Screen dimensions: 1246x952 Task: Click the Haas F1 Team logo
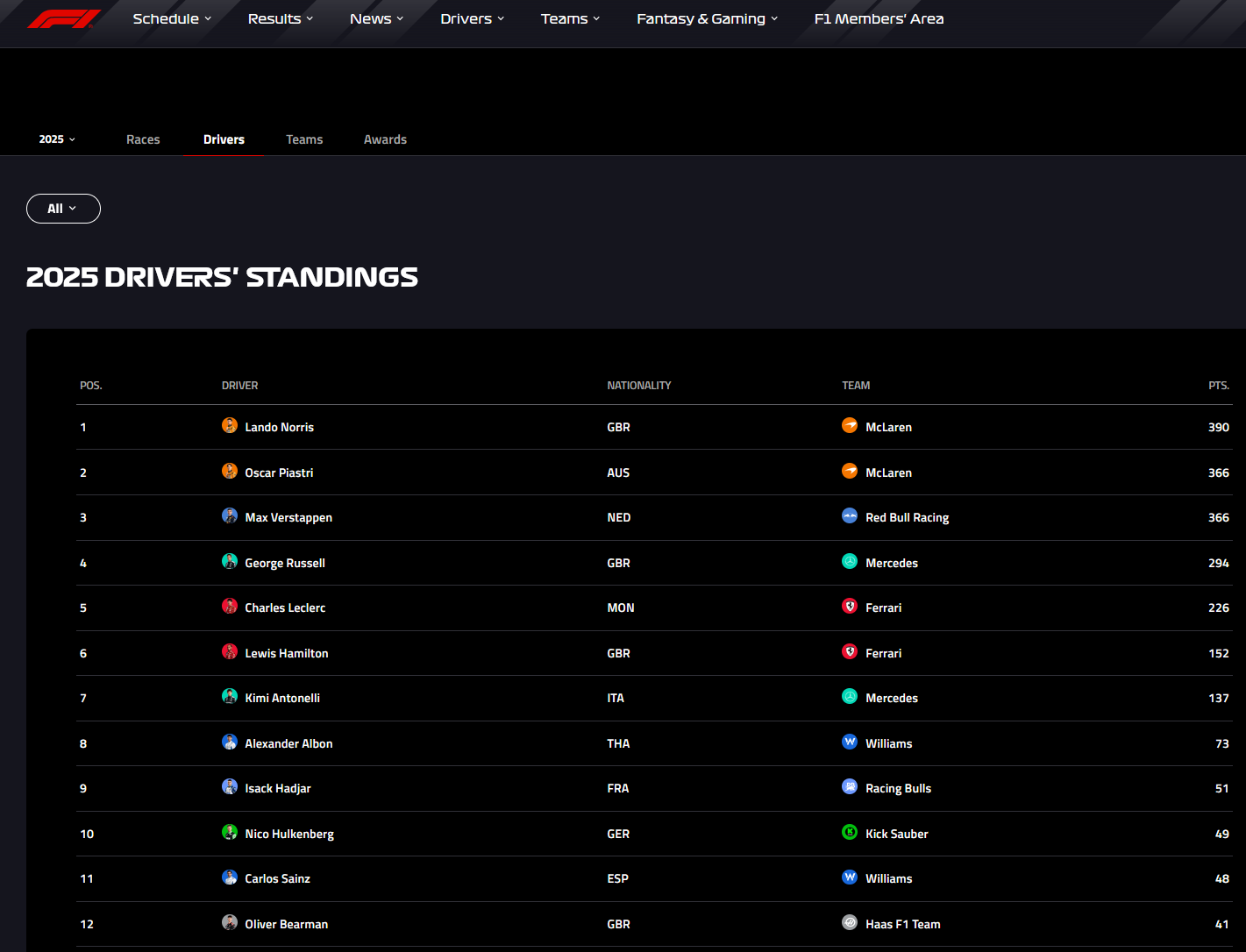click(x=850, y=923)
